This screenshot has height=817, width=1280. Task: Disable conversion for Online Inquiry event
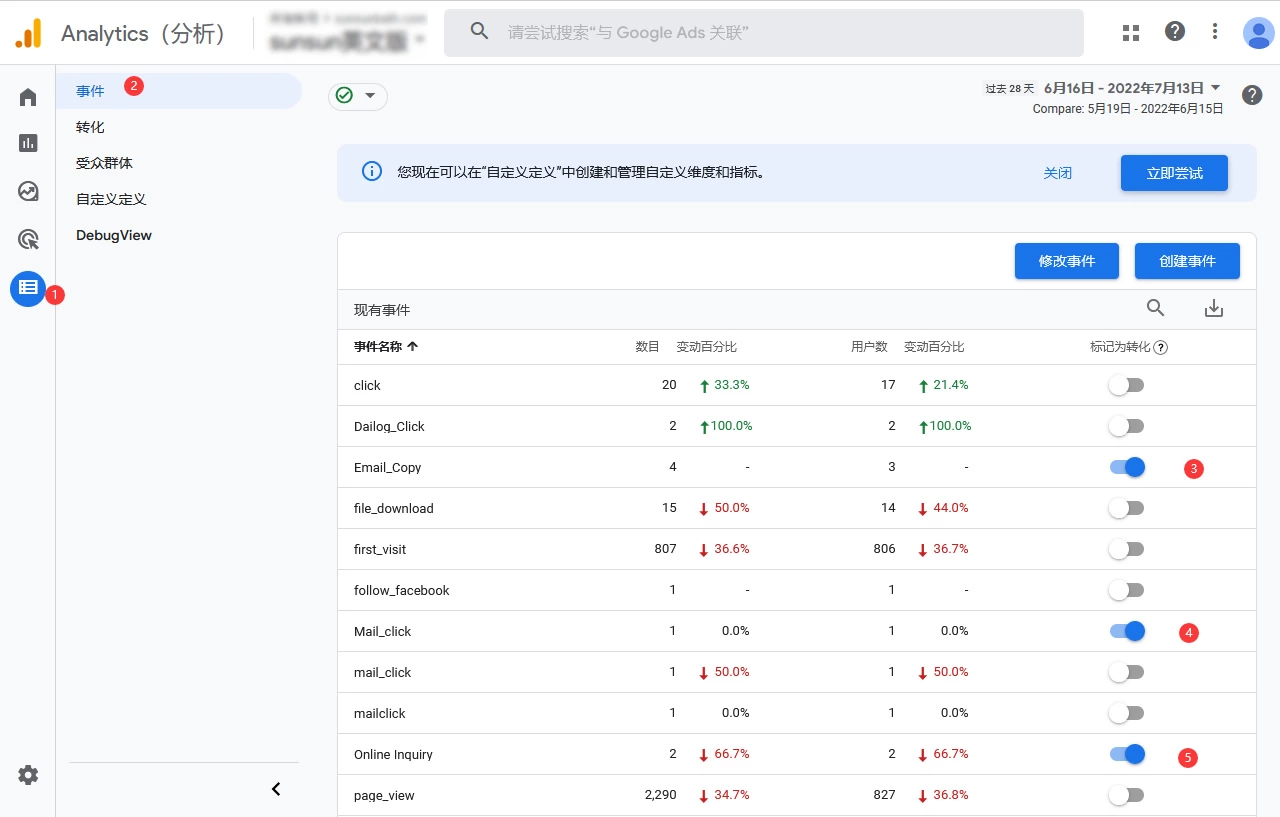pos(1127,754)
